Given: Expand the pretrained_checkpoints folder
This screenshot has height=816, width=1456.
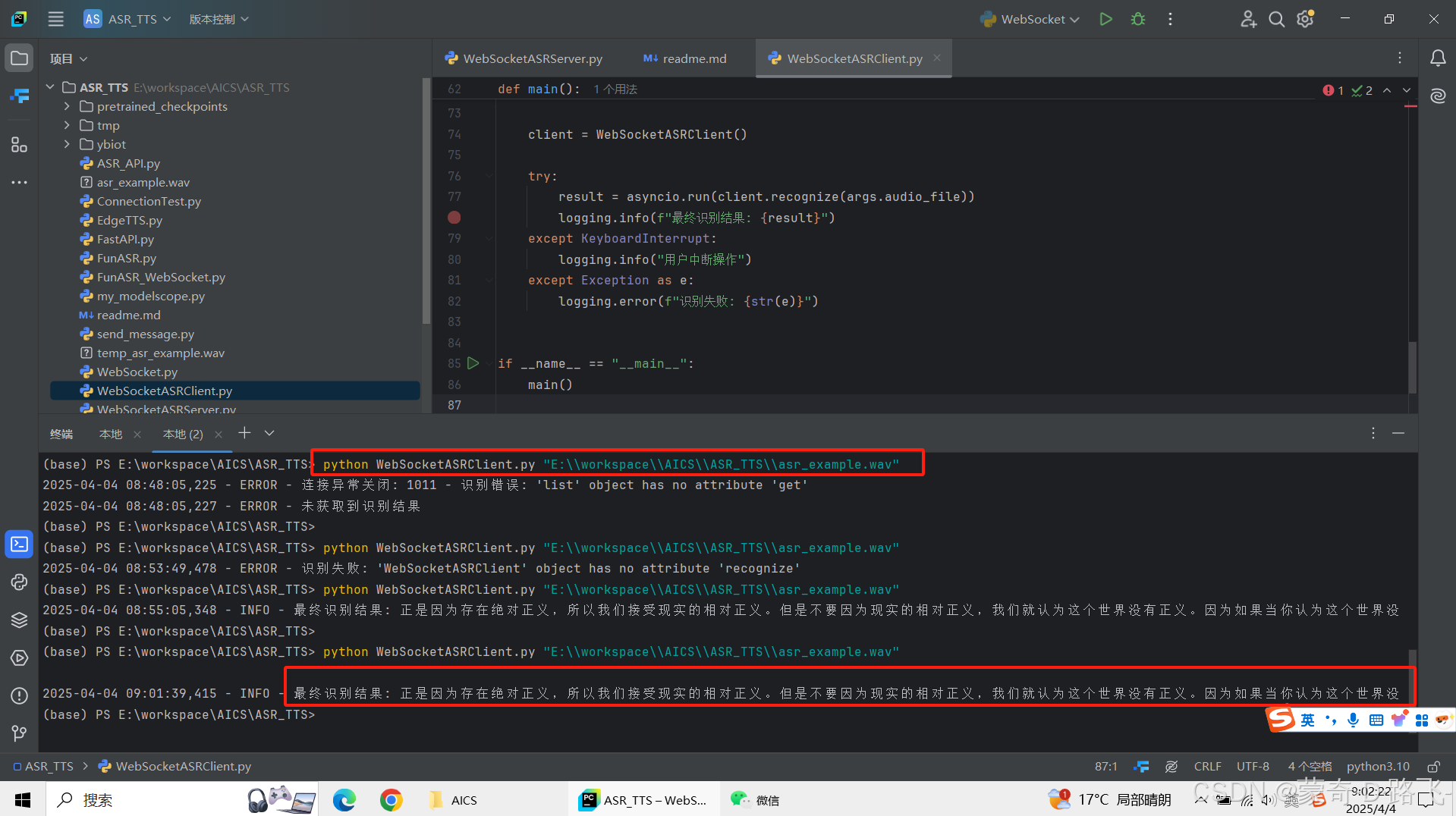Looking at the screenshot, I should click(x=67, y=106).
